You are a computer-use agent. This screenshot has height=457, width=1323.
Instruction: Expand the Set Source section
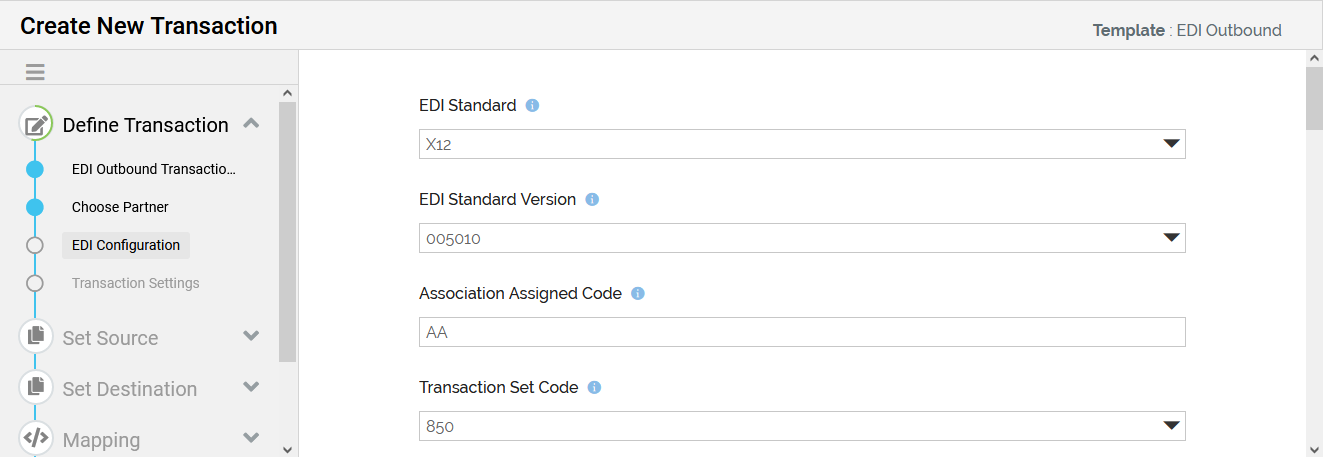coord(252,336)
